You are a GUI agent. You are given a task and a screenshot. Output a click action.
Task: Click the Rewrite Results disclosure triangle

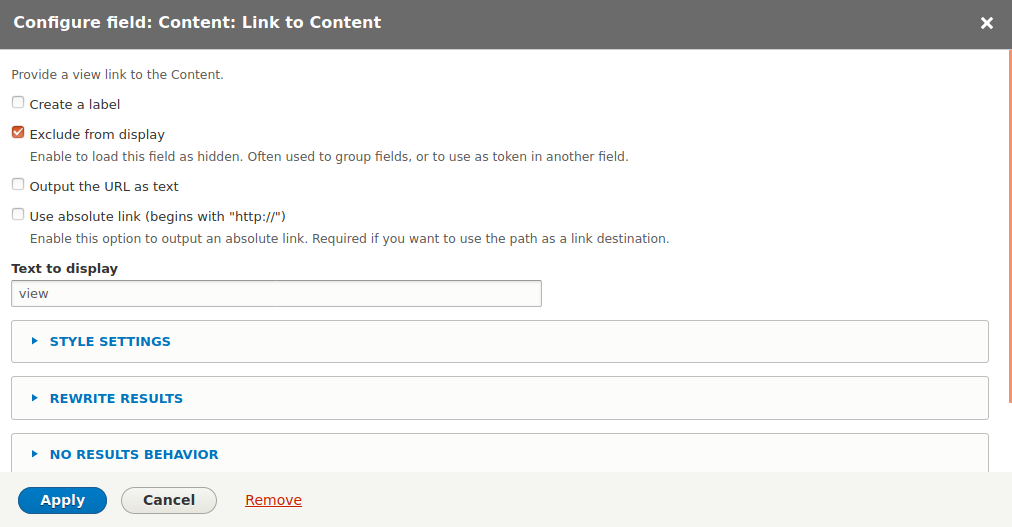(35, 398)
